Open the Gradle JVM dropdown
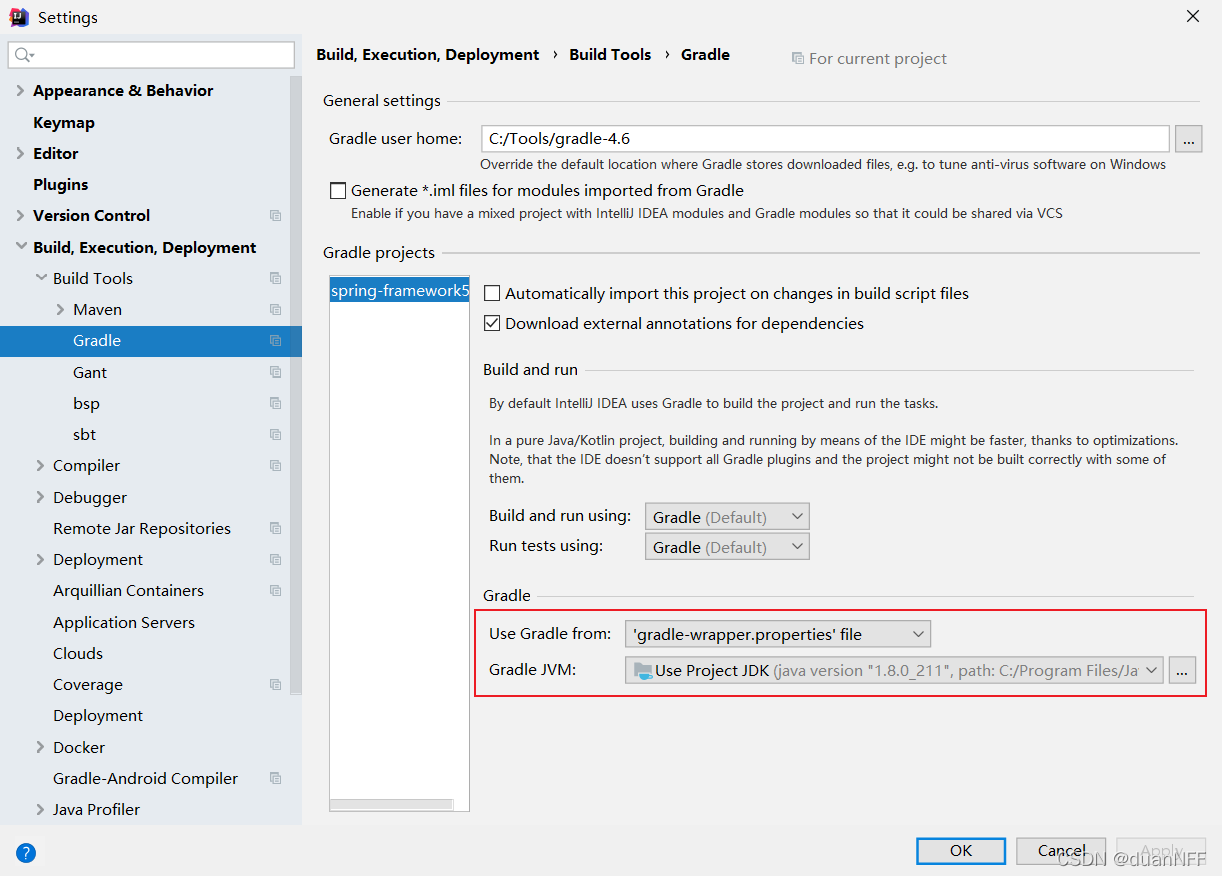Screen dimensions: 1222x876 click(x=894, y=670)
